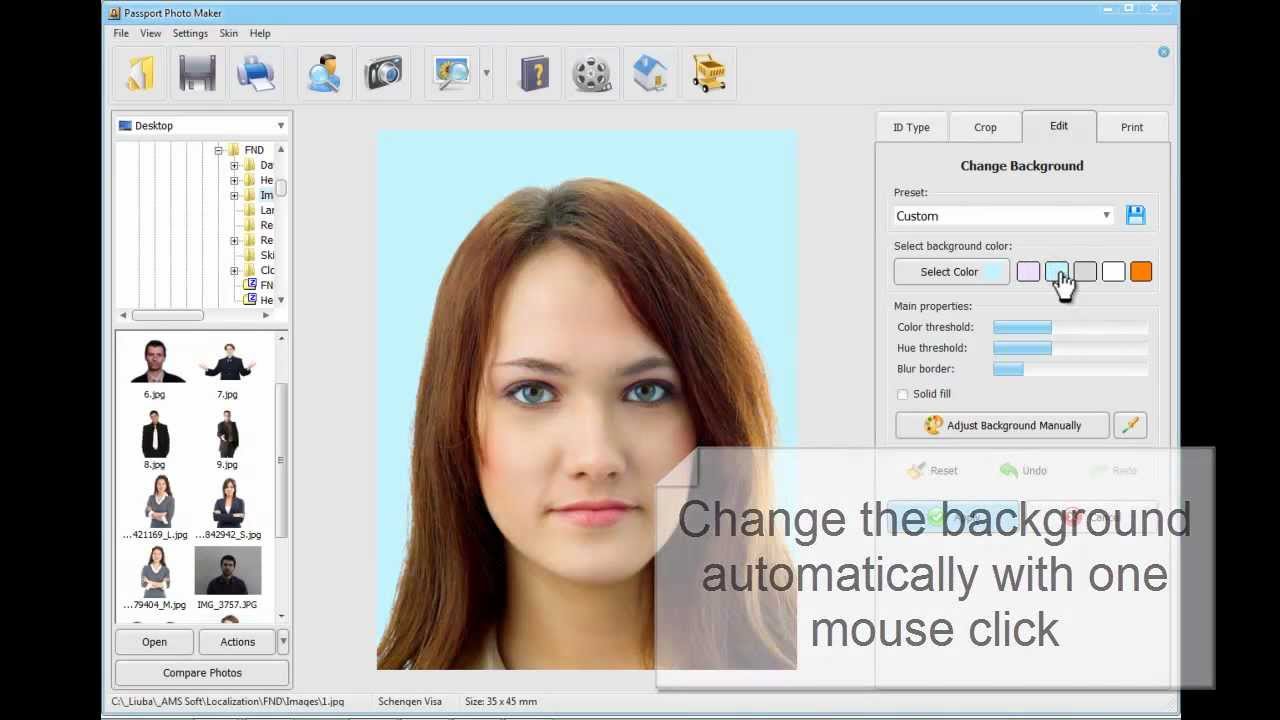Click the person with magnifier icon
1280x720 pixels.
(325, 73)
